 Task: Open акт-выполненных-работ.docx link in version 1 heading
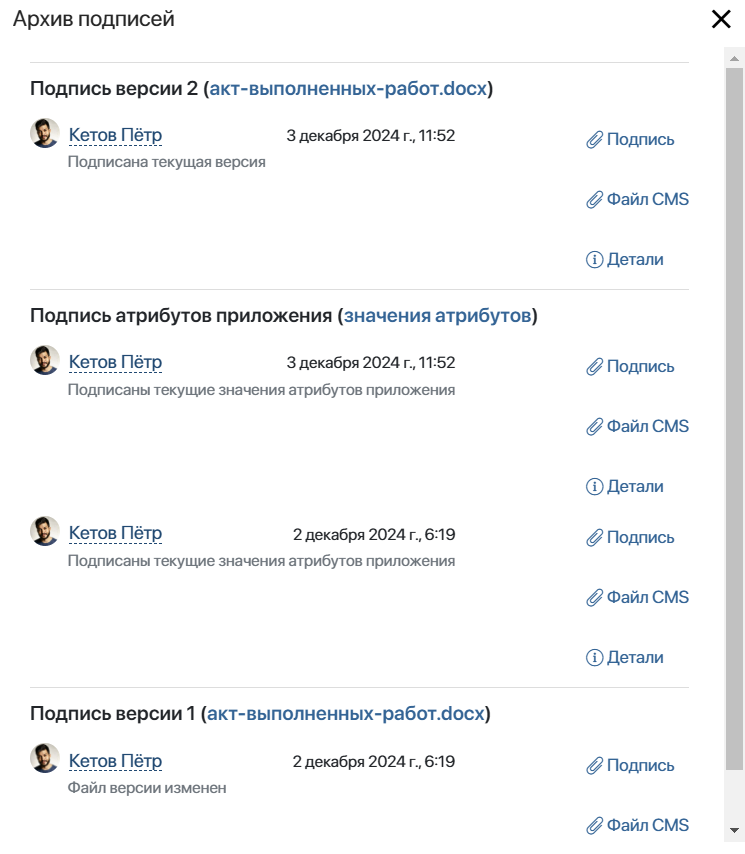click(346, 713)
